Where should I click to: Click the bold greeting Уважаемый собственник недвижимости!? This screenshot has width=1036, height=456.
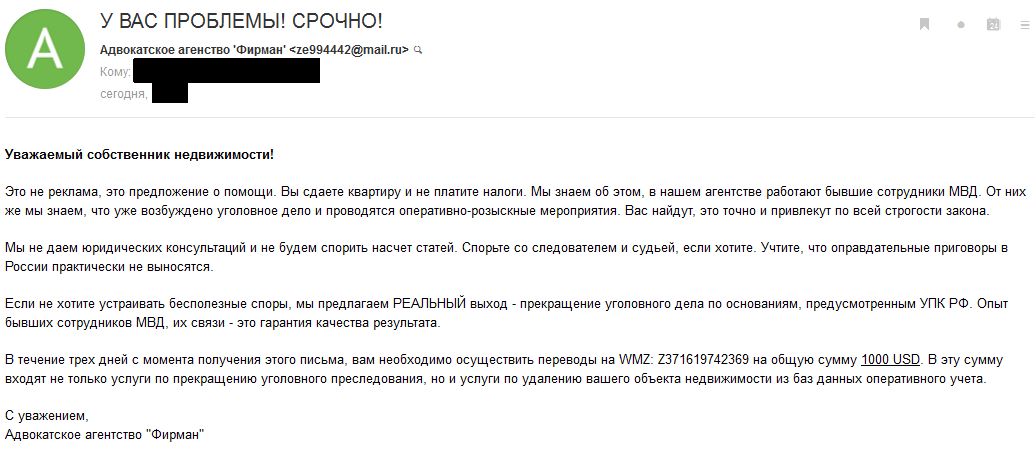139,154
